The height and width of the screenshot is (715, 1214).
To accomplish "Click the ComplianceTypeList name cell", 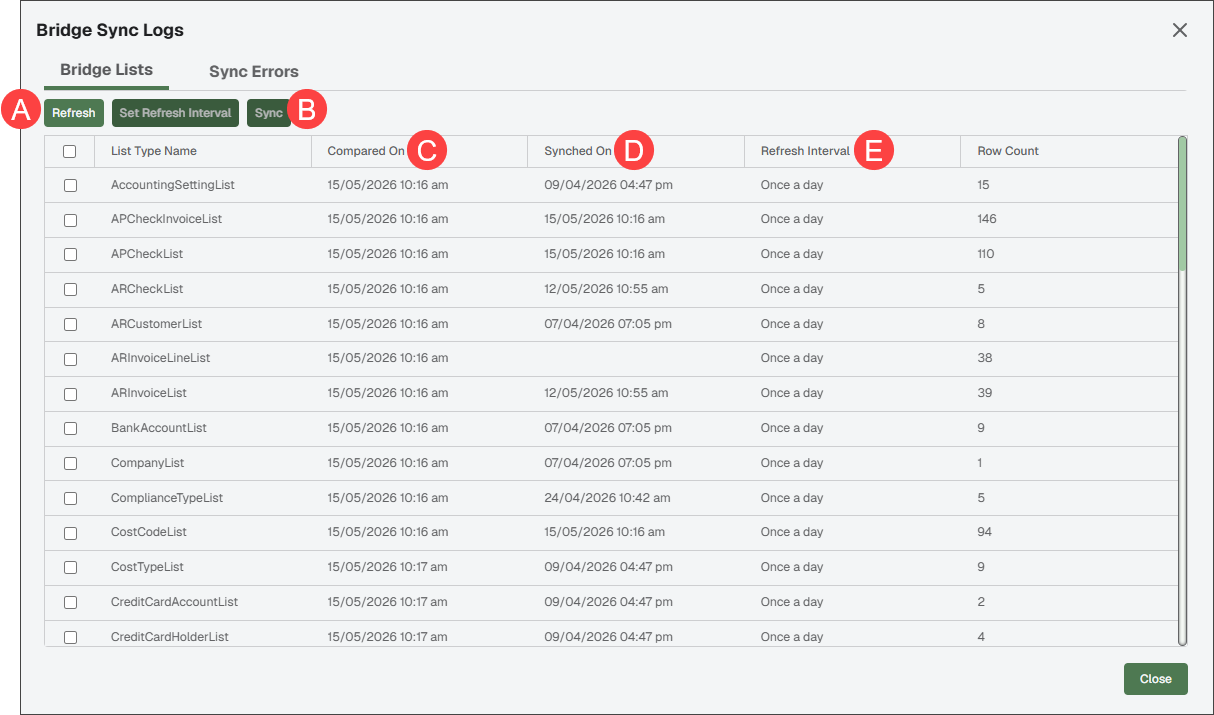I will [167, 498].
